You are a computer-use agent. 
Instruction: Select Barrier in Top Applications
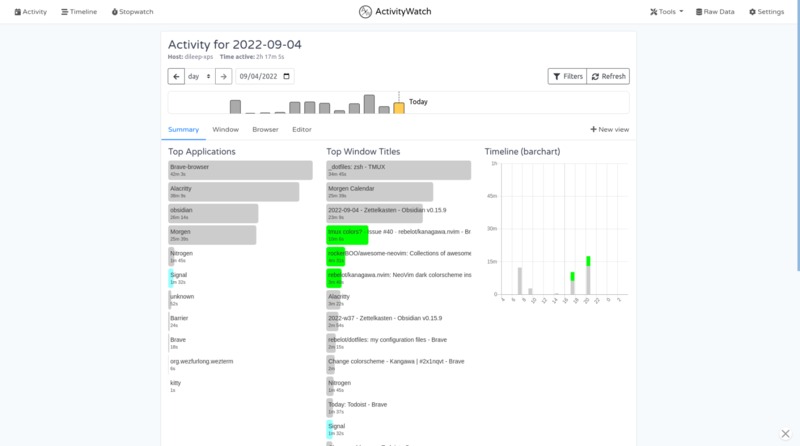[x=179, y=321]
